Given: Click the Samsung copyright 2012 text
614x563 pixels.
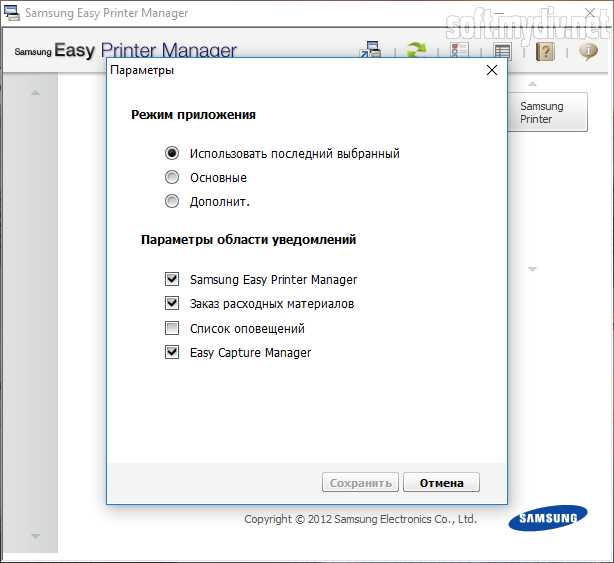Looking at the screenshot, I should pyautogui.click(x=361, y=519).
